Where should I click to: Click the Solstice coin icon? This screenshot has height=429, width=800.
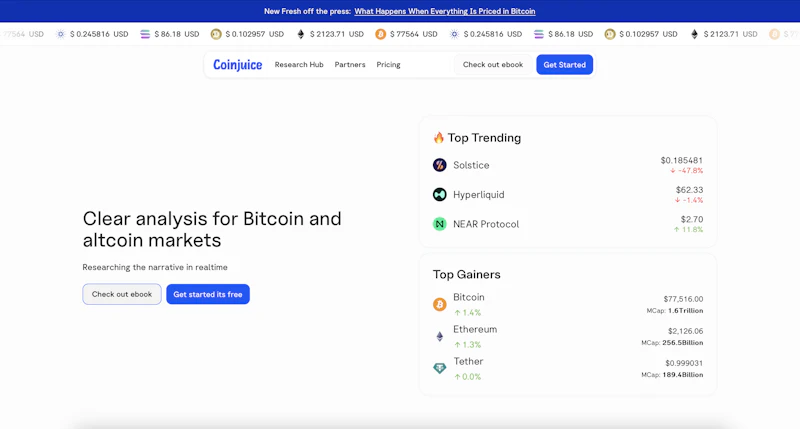[x=439, y=165]
